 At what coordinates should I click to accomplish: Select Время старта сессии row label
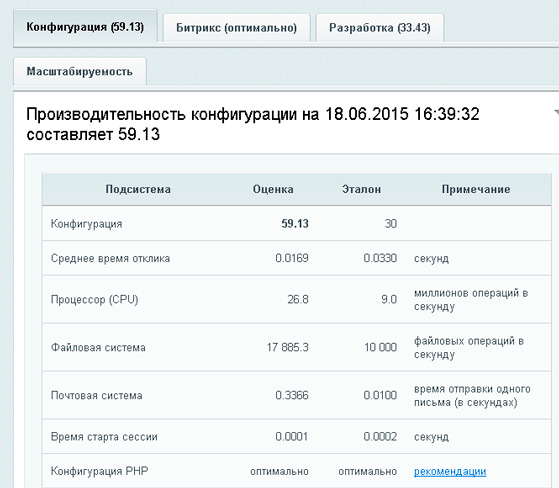coord(104,437)
